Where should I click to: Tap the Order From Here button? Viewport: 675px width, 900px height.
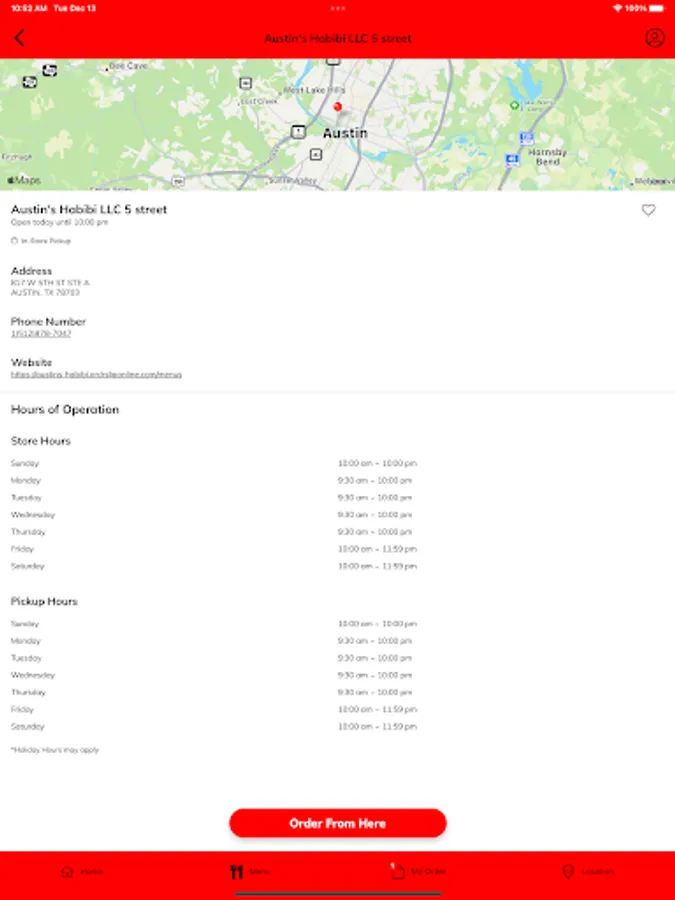tap(338, 823)
